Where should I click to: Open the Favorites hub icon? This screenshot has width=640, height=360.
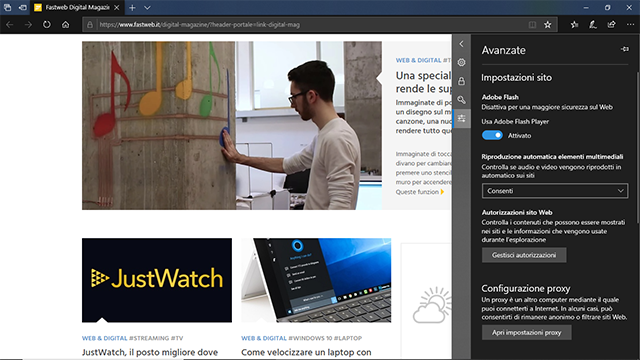coord(574,25)
